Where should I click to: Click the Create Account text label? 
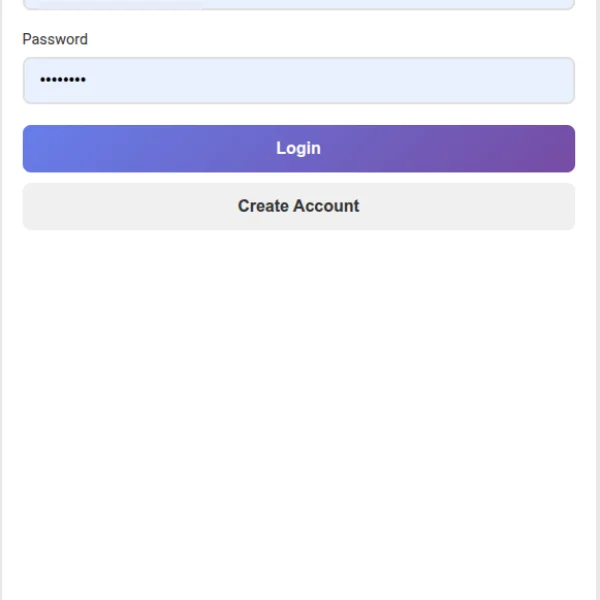point(298,206)
